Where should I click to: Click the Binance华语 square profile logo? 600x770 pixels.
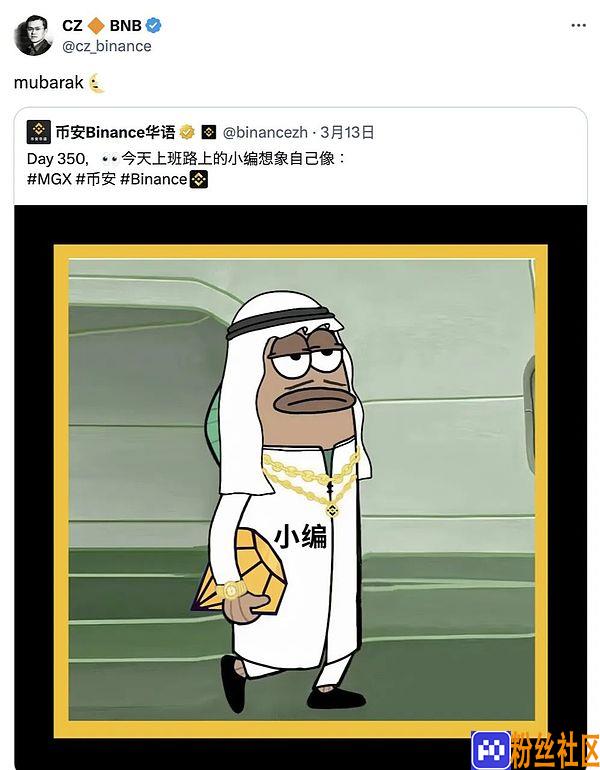click(38, 132)
